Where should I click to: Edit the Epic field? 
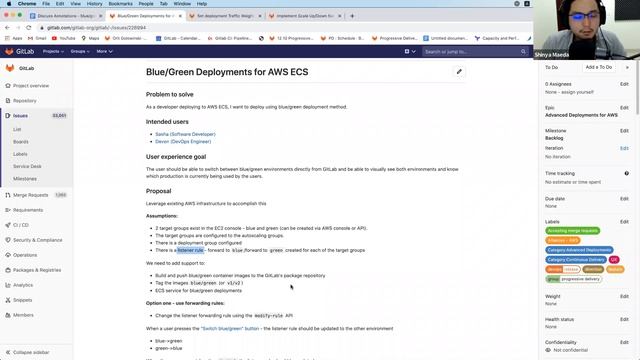624,108
